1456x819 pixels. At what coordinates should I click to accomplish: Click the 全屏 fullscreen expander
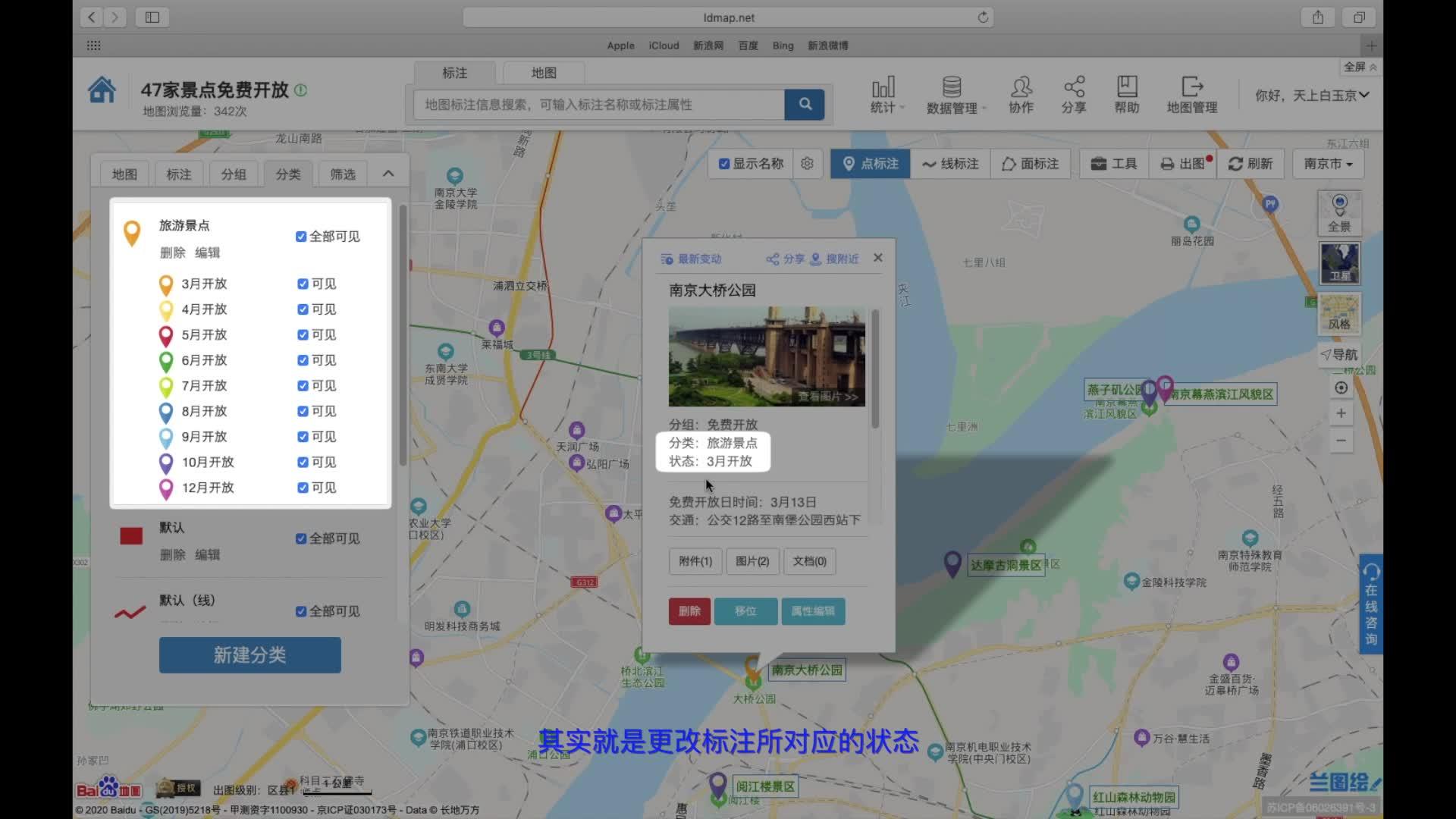1360,67
